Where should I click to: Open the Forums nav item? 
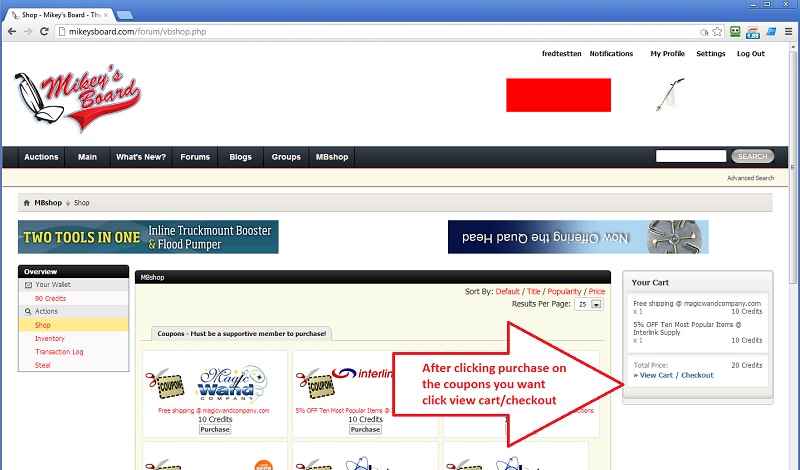coord(195,157)
